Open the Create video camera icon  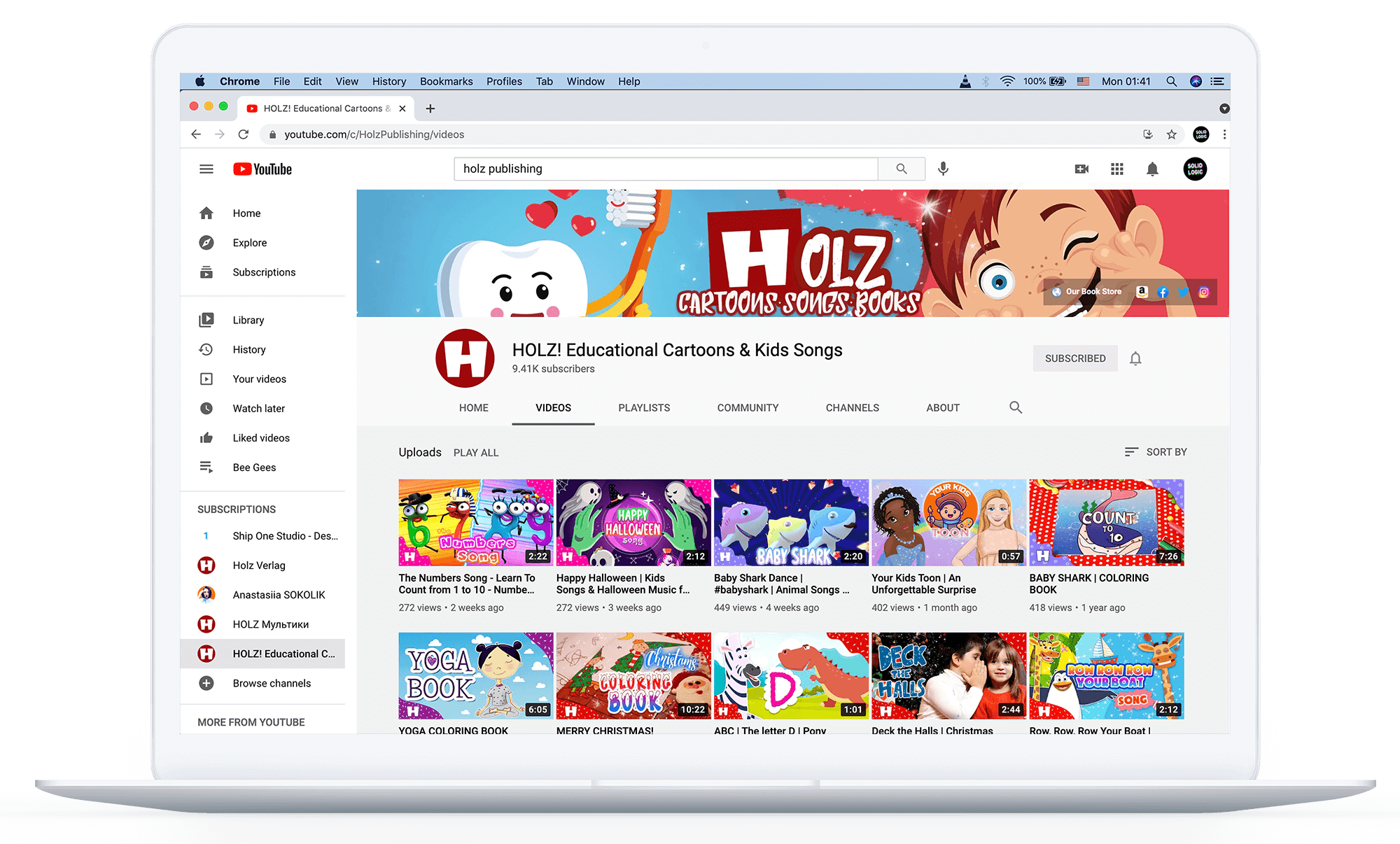[x=1081, y=169]
